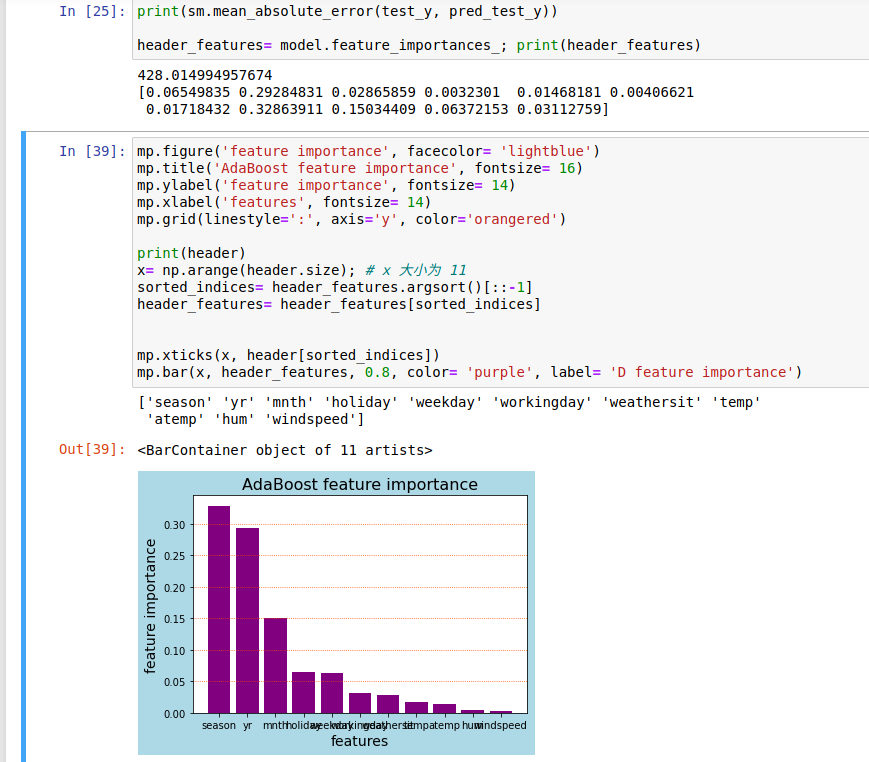Click the purple bar labeled yr

pyautogui.click(x=247, y=621)
